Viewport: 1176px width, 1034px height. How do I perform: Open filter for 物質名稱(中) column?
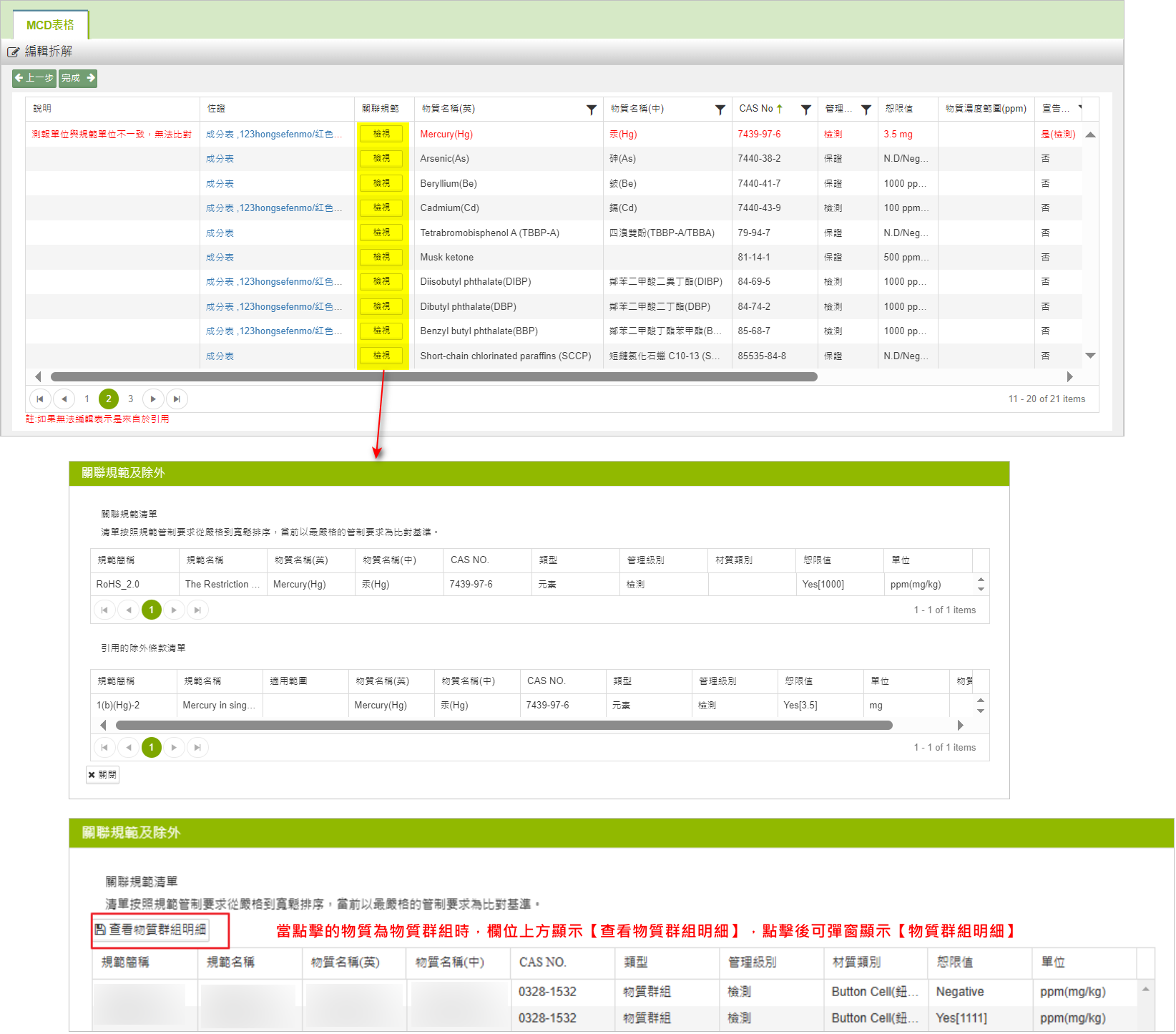(x=720, y=109)
